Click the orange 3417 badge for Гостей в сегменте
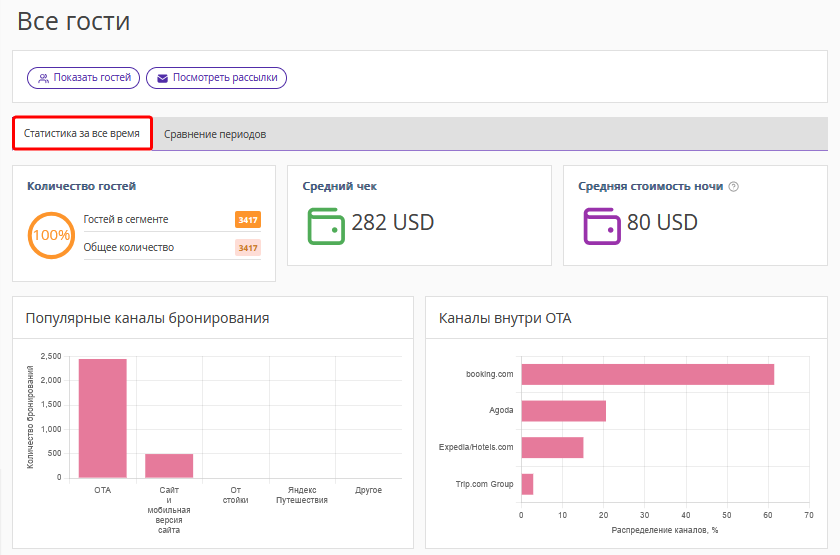This screenshot has height=555, width=840. (247, 220)
